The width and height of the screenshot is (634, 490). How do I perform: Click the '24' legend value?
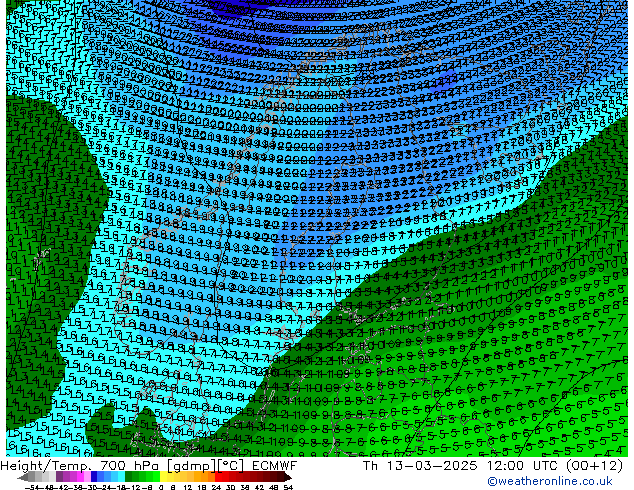coord(216,487)
